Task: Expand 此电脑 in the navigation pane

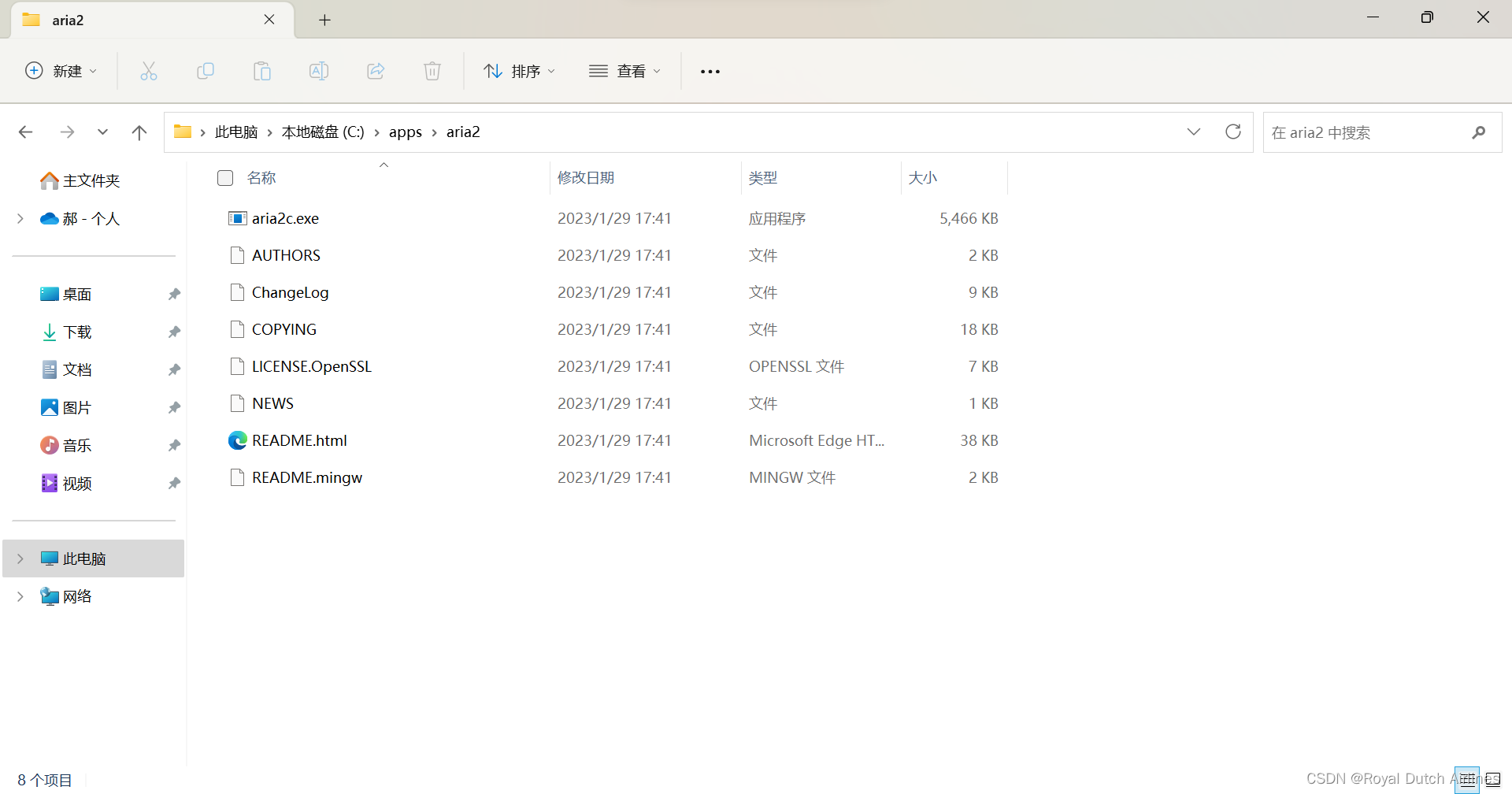Action: coord(20,558)
